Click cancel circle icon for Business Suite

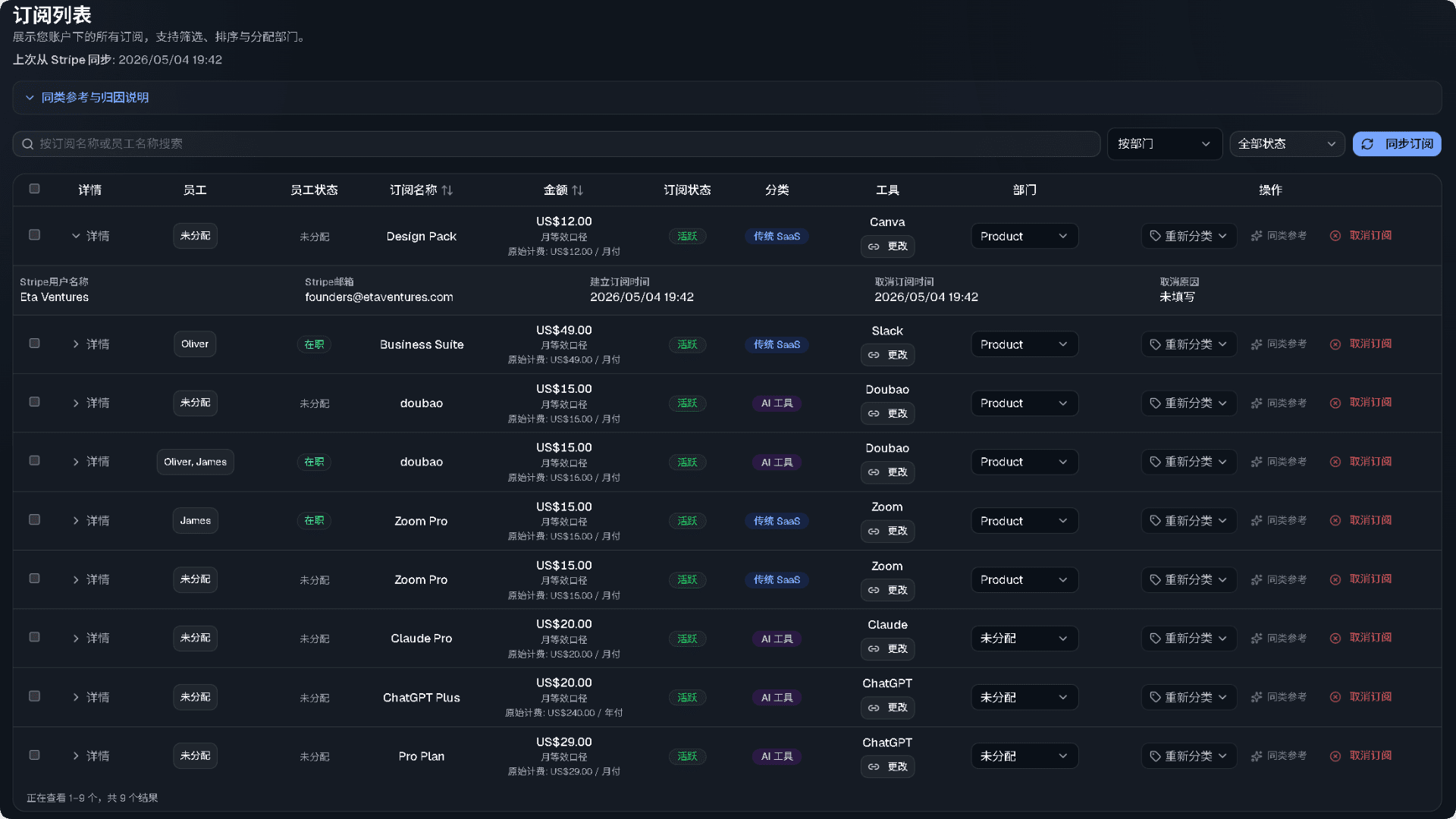click(x=1335, y=344)
